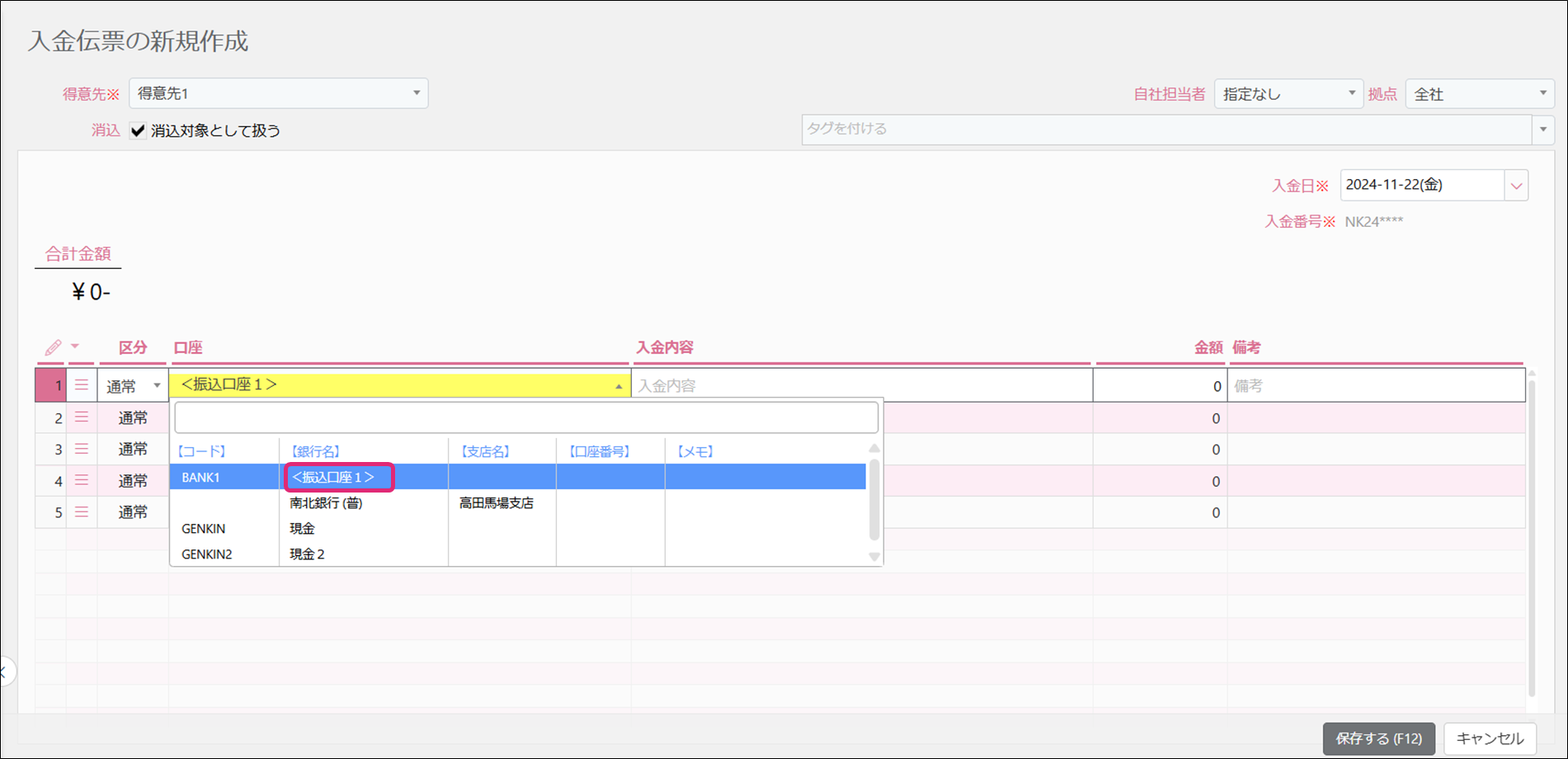Click the row 5 hamburger menu icon

click(x=82, y=511)
